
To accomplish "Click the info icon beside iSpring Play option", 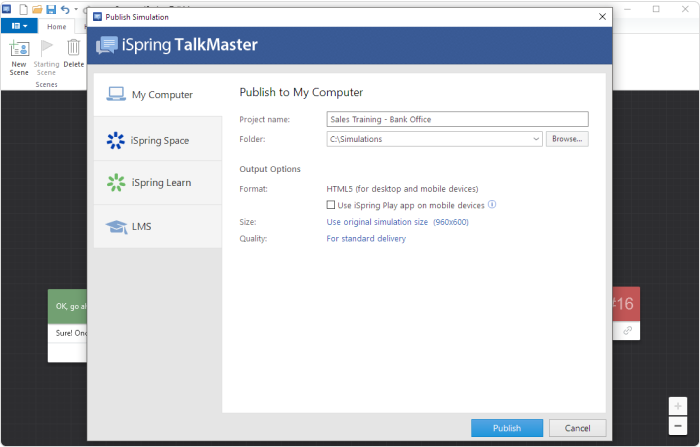I will 492,205.
